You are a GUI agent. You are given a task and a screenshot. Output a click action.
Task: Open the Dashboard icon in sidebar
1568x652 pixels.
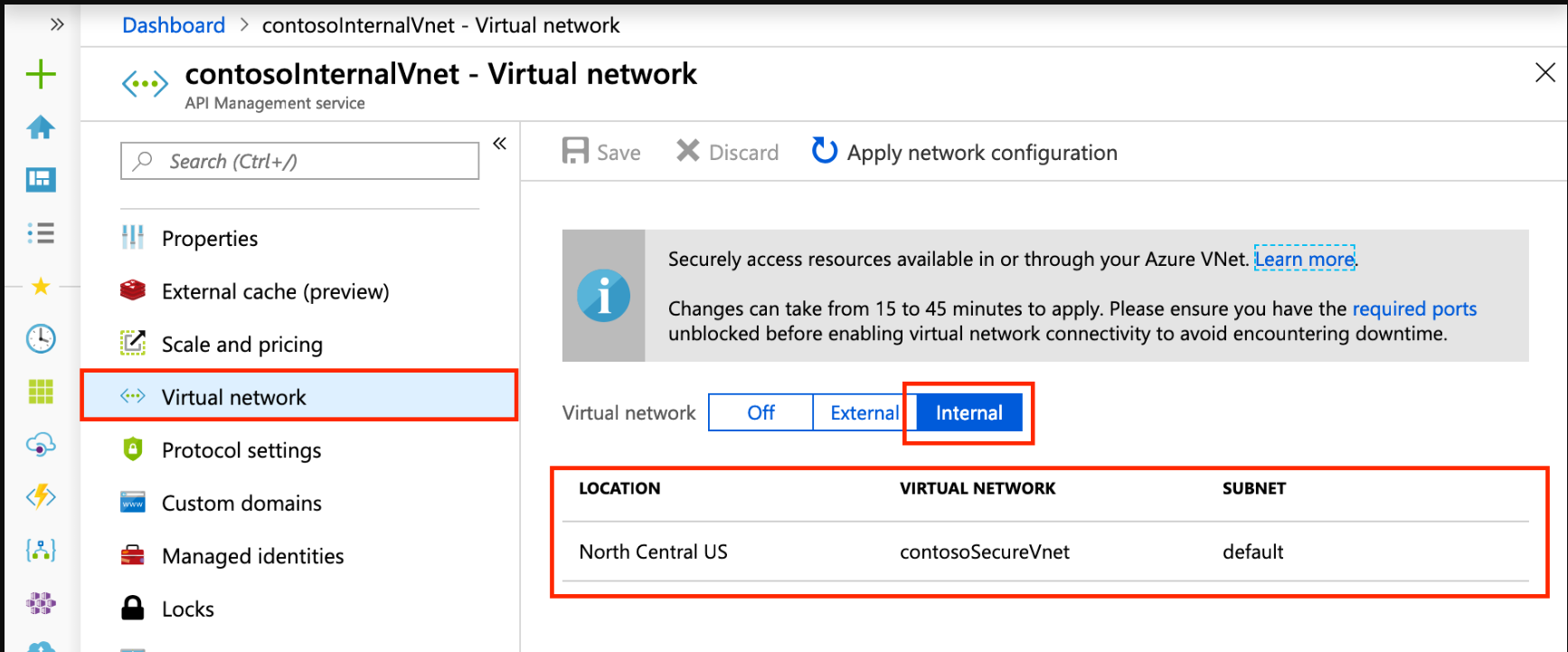tap(41, 180)
